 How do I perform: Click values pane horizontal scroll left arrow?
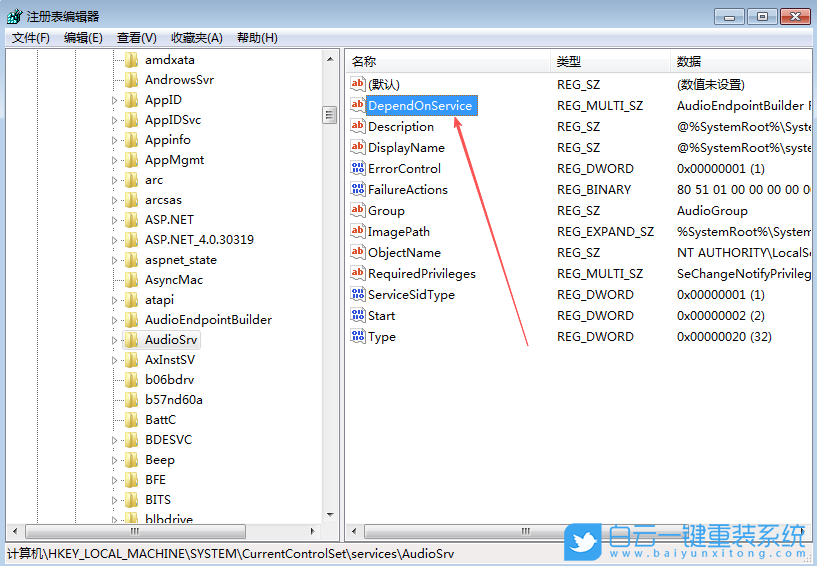tap(354, 532)
